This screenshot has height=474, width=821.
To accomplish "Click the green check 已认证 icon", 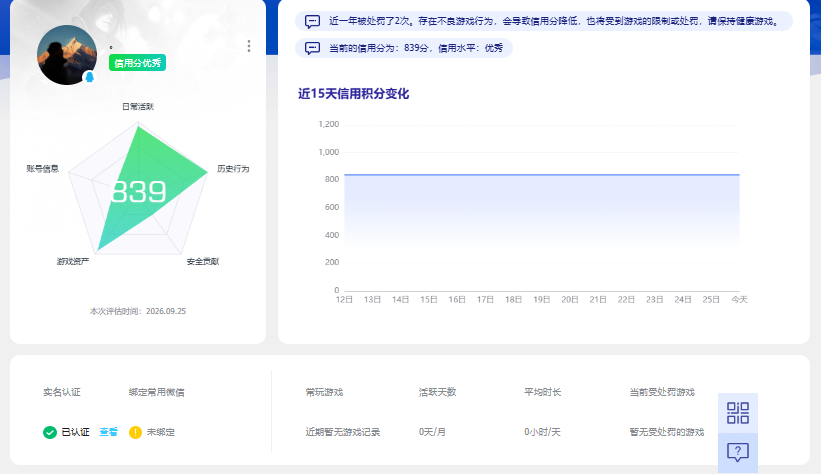I will coord(50,432).
